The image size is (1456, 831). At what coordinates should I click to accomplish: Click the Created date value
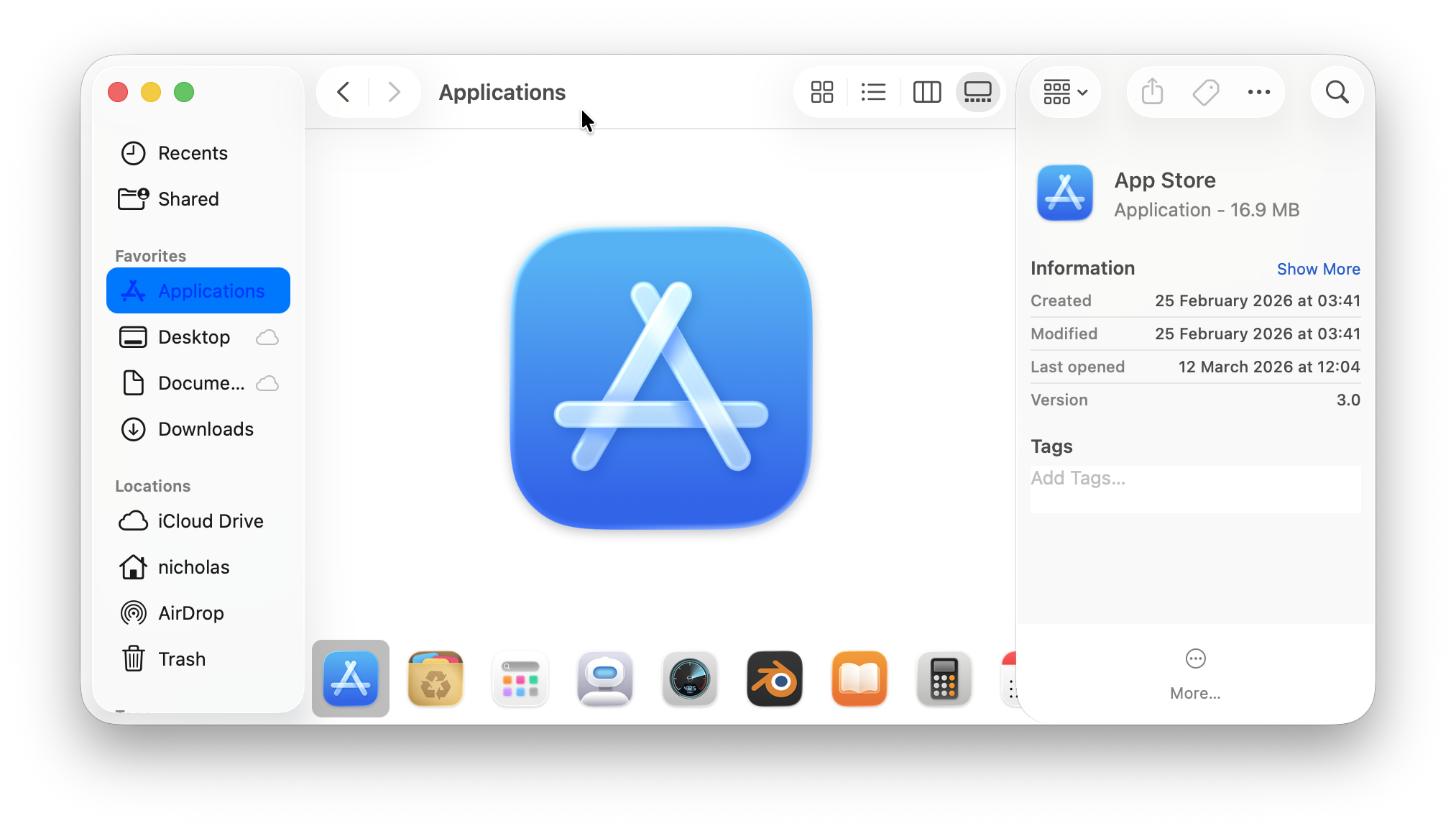point(1257,300)
